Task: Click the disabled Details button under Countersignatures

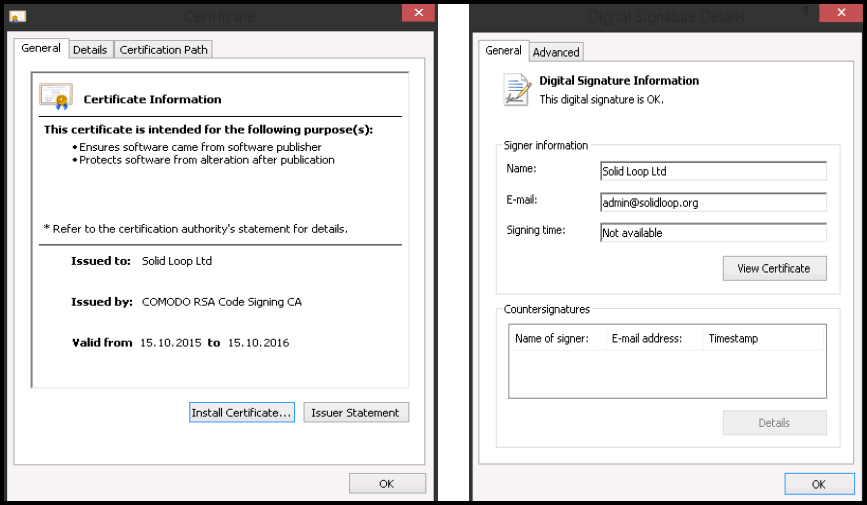Action: coord(774,423)
